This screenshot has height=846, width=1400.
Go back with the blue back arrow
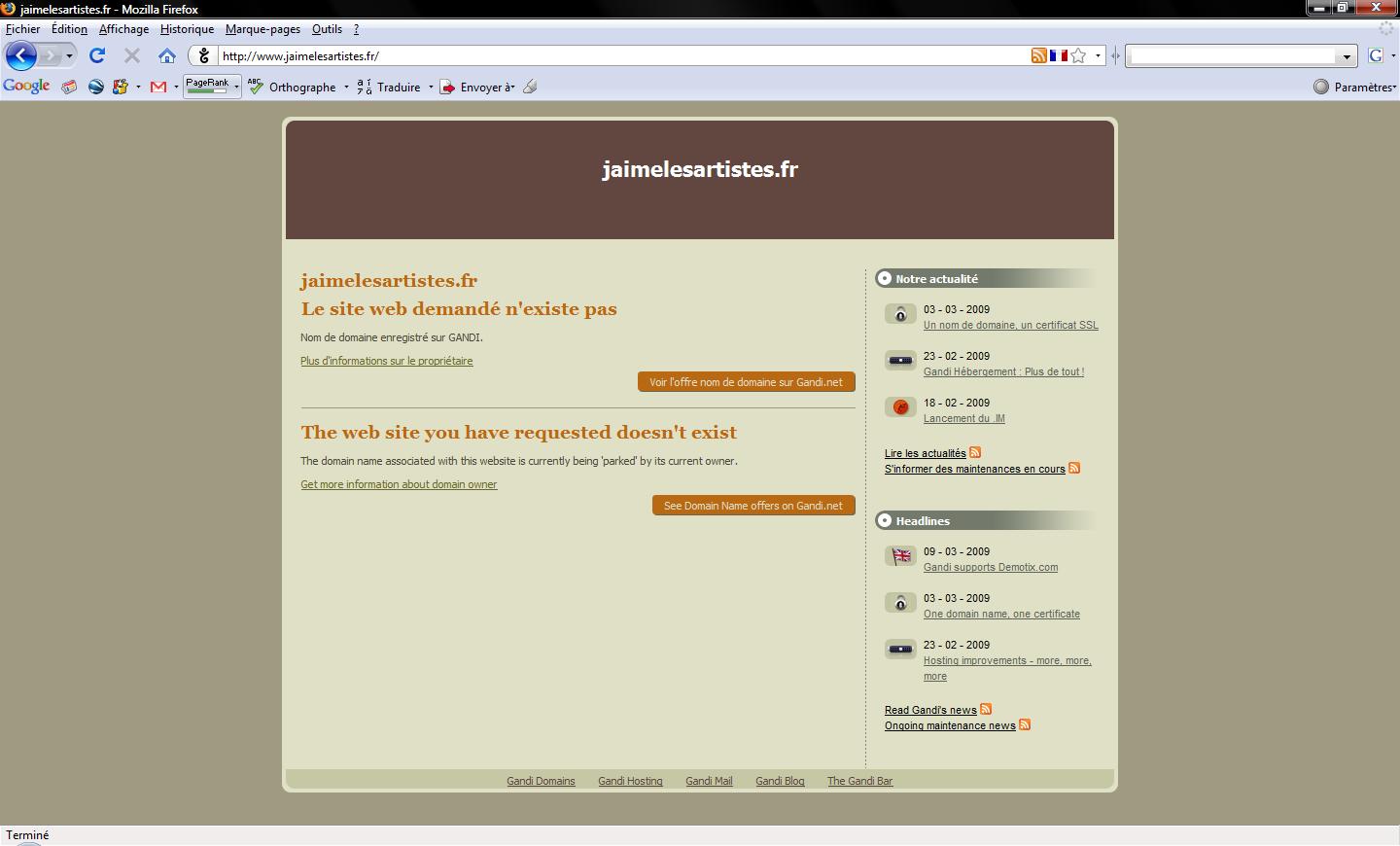click(x=20, y=55)
